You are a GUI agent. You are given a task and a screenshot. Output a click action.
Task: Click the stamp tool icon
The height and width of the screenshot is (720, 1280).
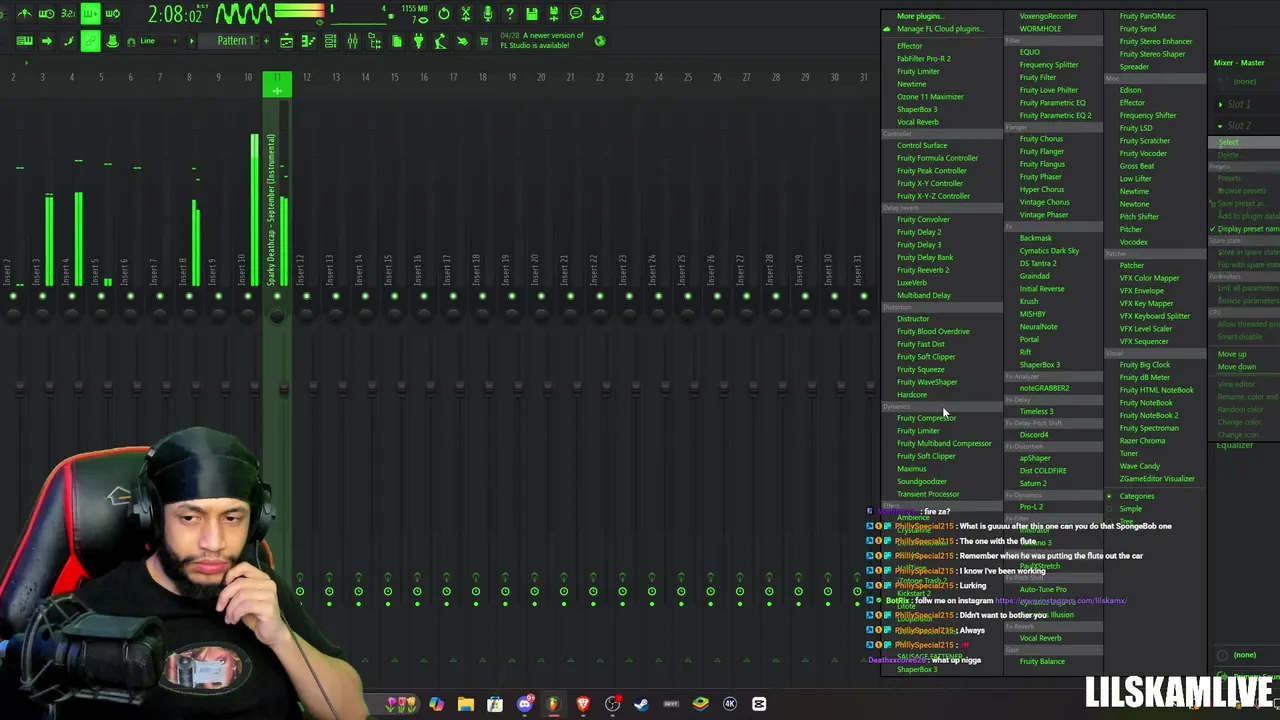pyautogui.click(x=112, y=41)
